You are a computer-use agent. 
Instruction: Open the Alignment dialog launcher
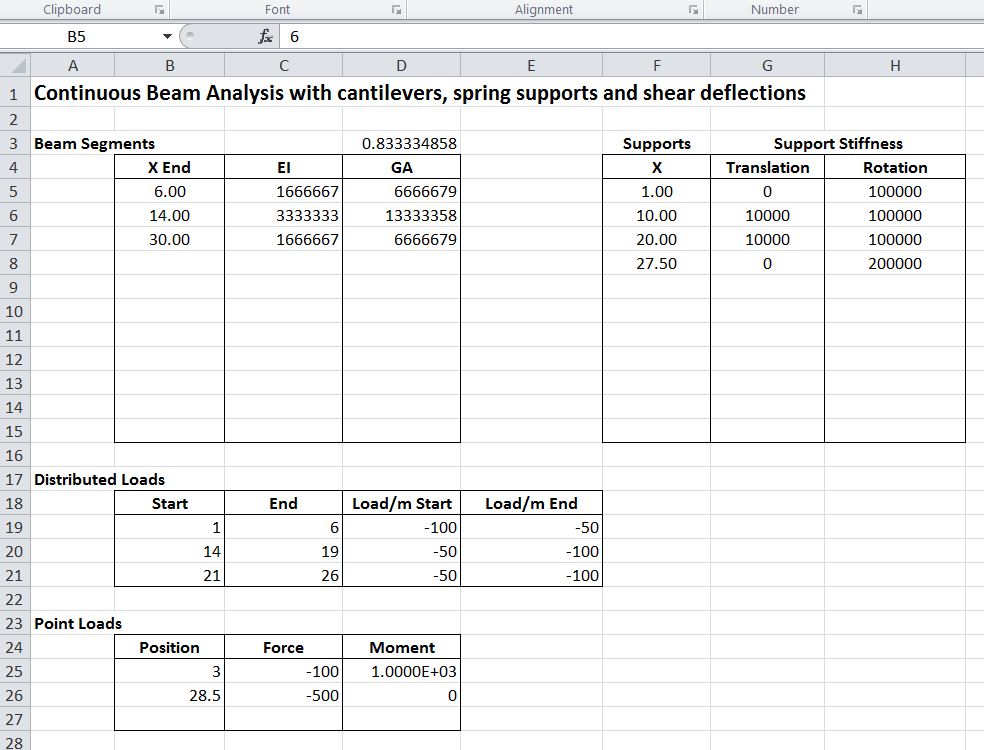tap(693, 10)
